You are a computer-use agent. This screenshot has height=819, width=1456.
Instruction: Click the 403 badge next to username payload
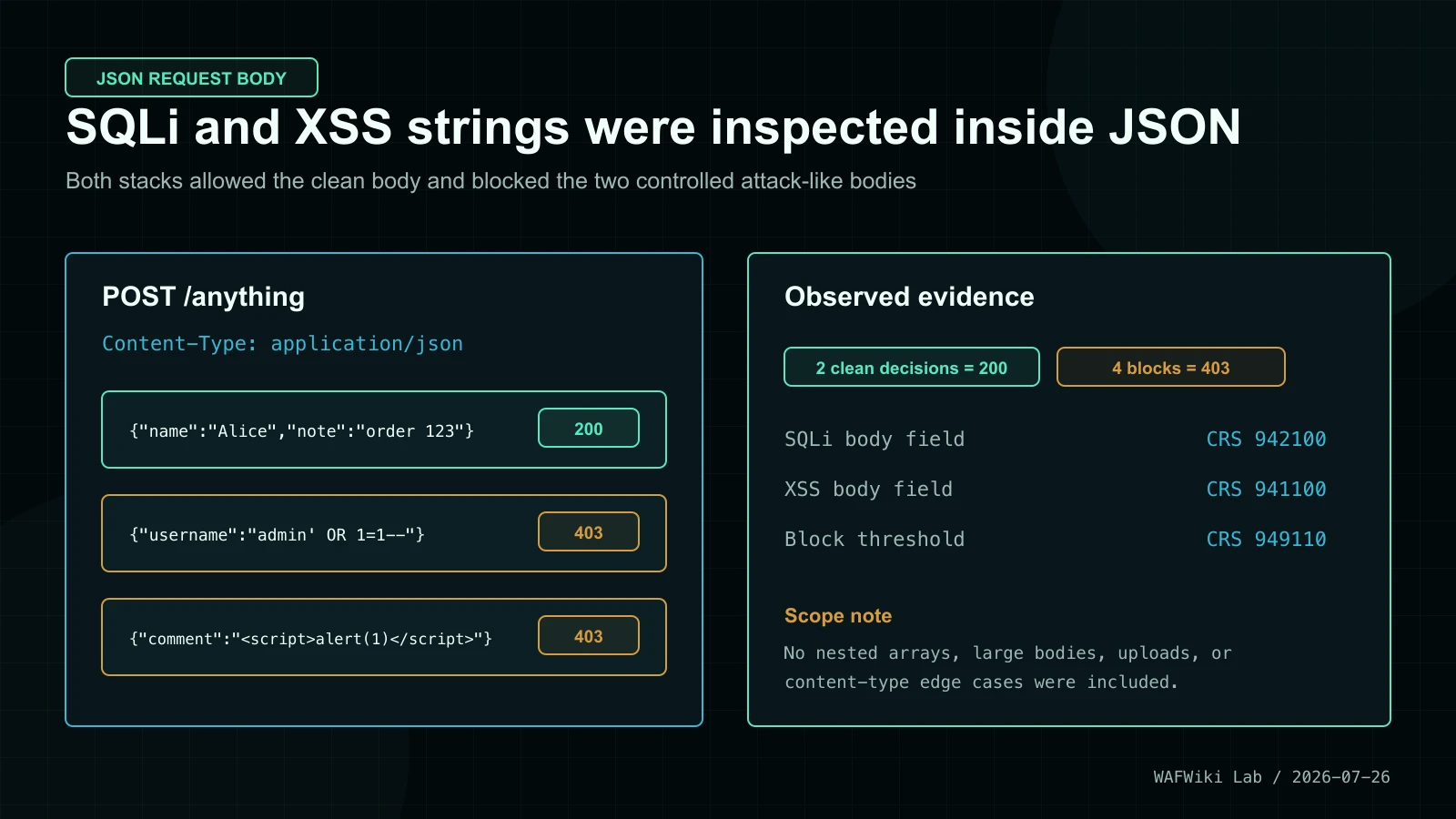pos(589,532)
